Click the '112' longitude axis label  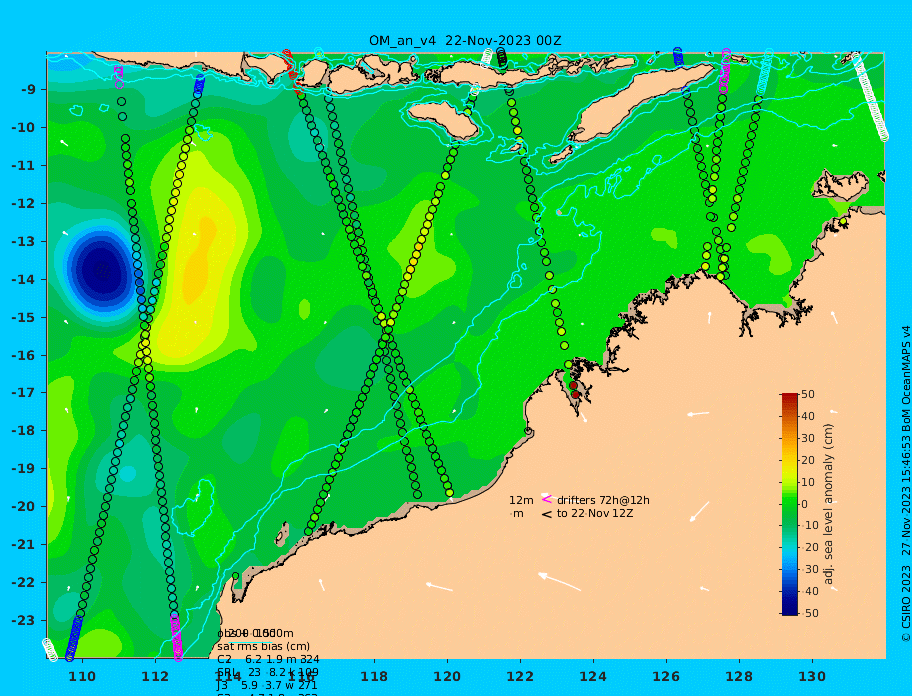tap(155, 676)
